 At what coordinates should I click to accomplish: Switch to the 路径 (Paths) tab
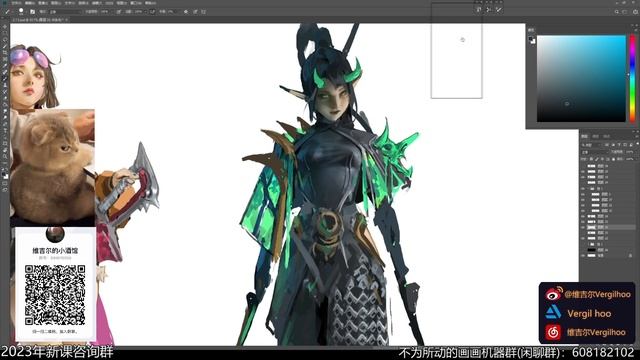click(x=606, y=136)
